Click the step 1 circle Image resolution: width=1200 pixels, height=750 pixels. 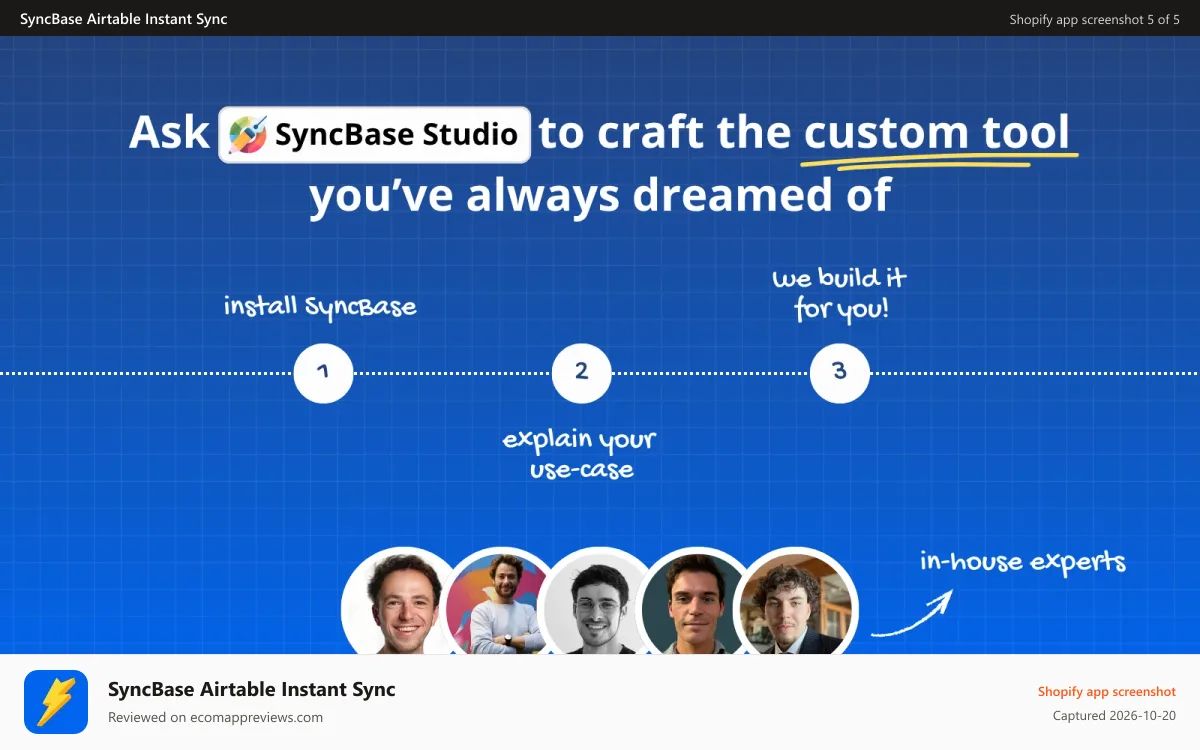coord(323,373)
